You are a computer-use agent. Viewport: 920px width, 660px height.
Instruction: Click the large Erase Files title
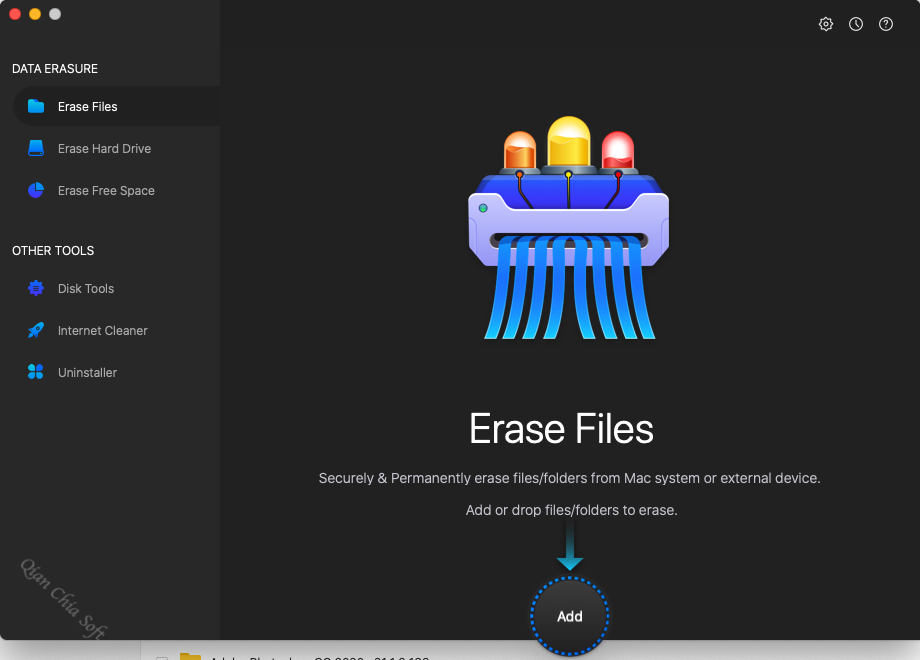pyautogui.click(x=561, y=429)
